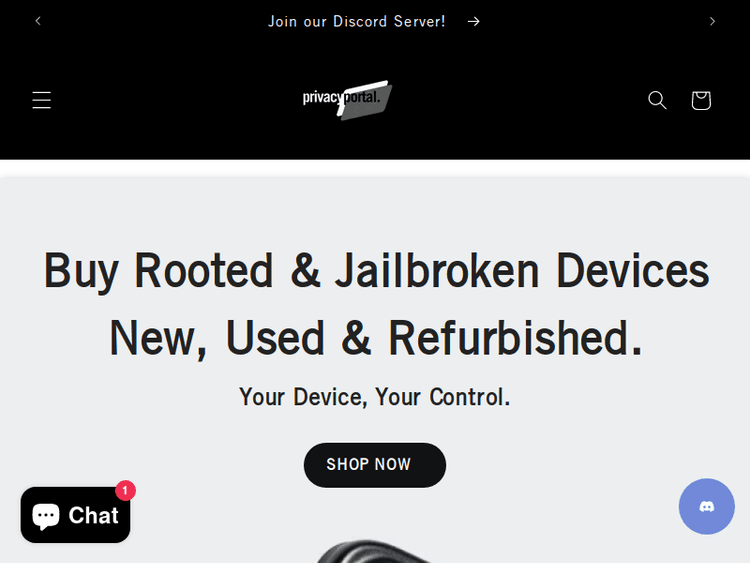Click the "Buy Rooted & Jailbroken Devices" headline
The height and width of the screenshot is (563, 750).
point(376,271)
